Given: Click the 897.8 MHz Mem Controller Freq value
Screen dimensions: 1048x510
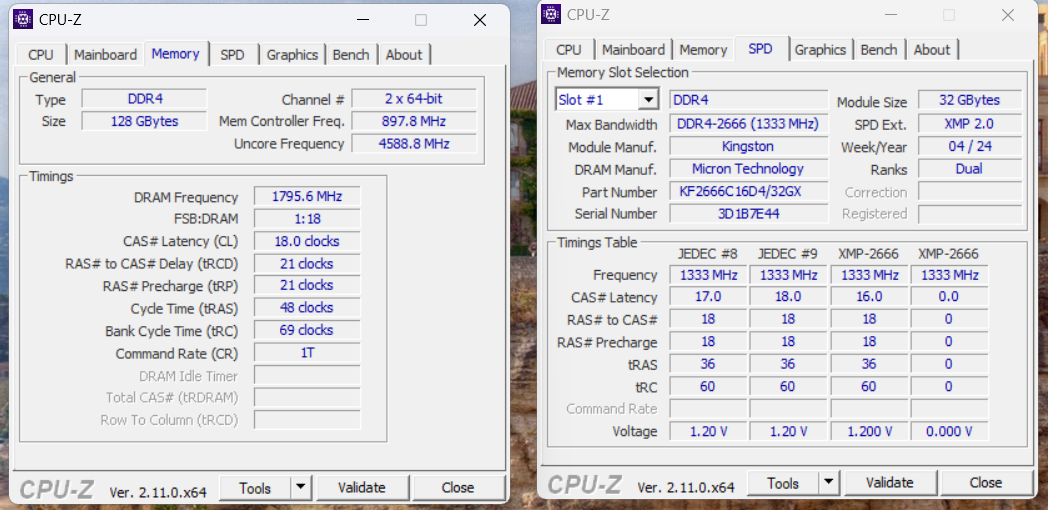Looking at the screenshot, I should click(414, 121).
